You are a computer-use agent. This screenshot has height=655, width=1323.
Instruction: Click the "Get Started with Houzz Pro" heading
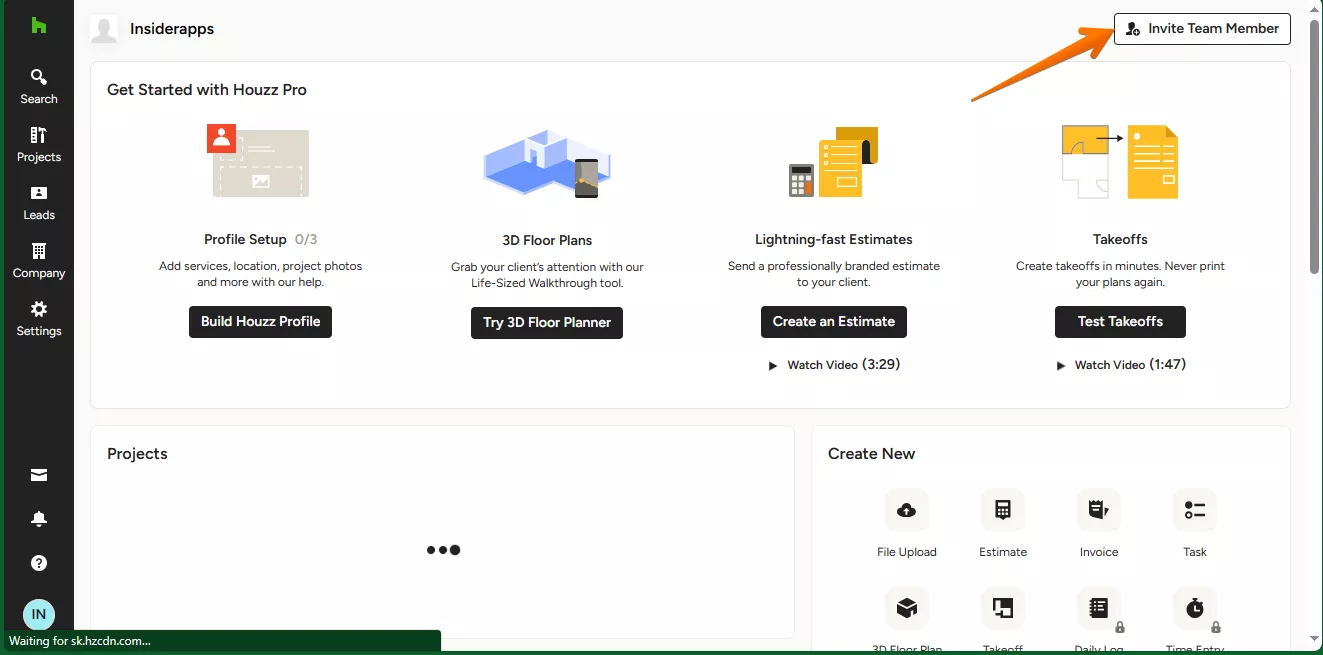207,90
